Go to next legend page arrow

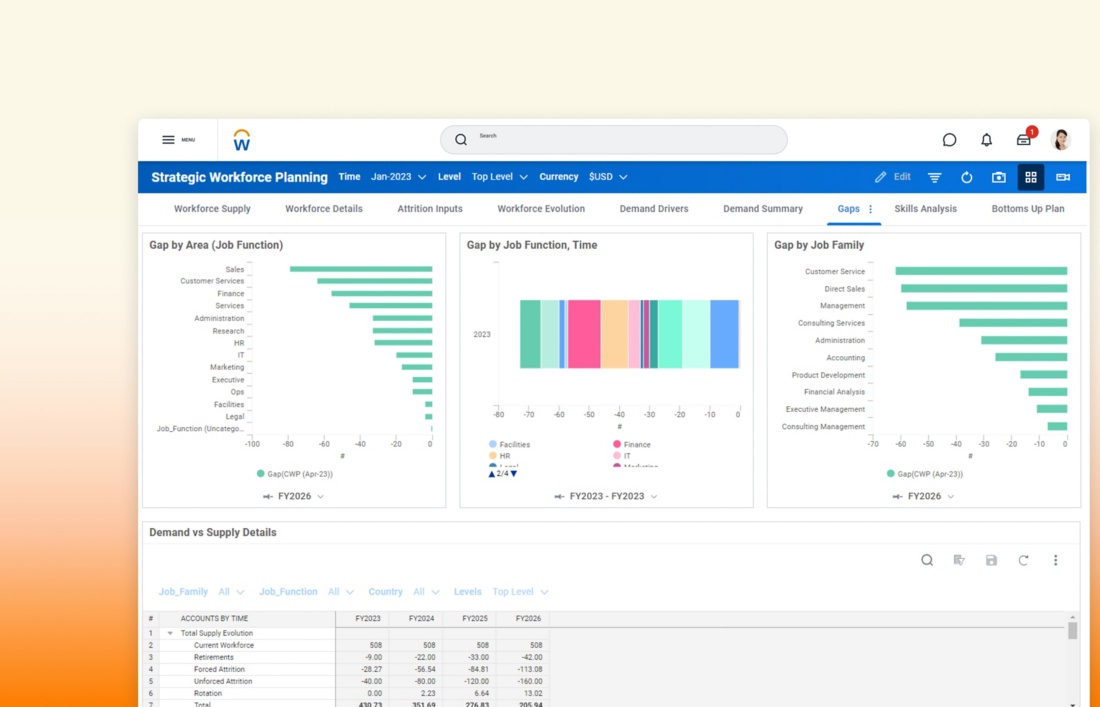(514, 474)
